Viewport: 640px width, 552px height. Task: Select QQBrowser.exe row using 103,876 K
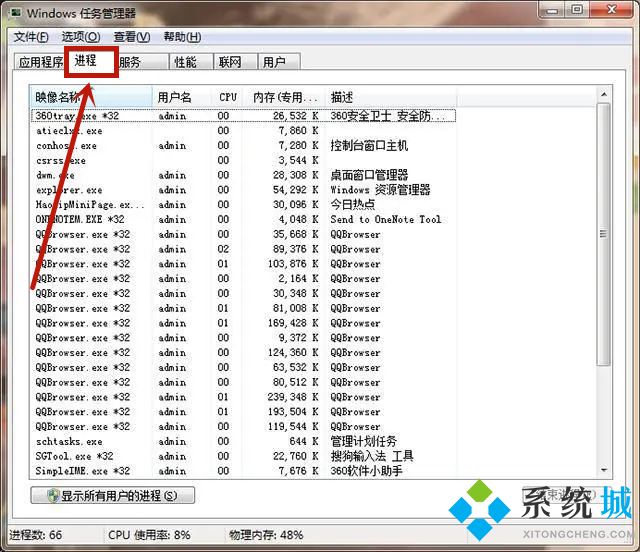[243, 264]
